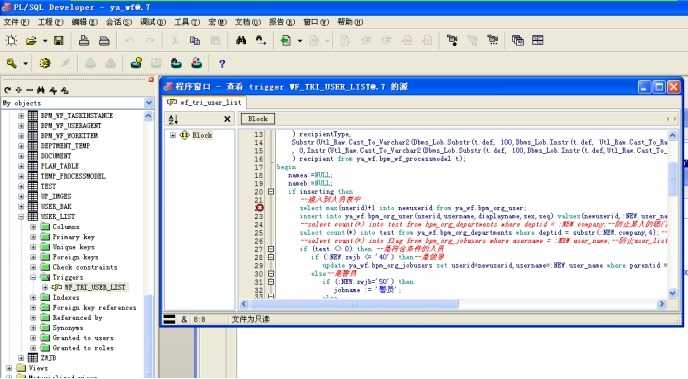This screenshot has height=379, width=688.
Task: Collapse code fold at line 20
Action: click(x=271, y=192)
